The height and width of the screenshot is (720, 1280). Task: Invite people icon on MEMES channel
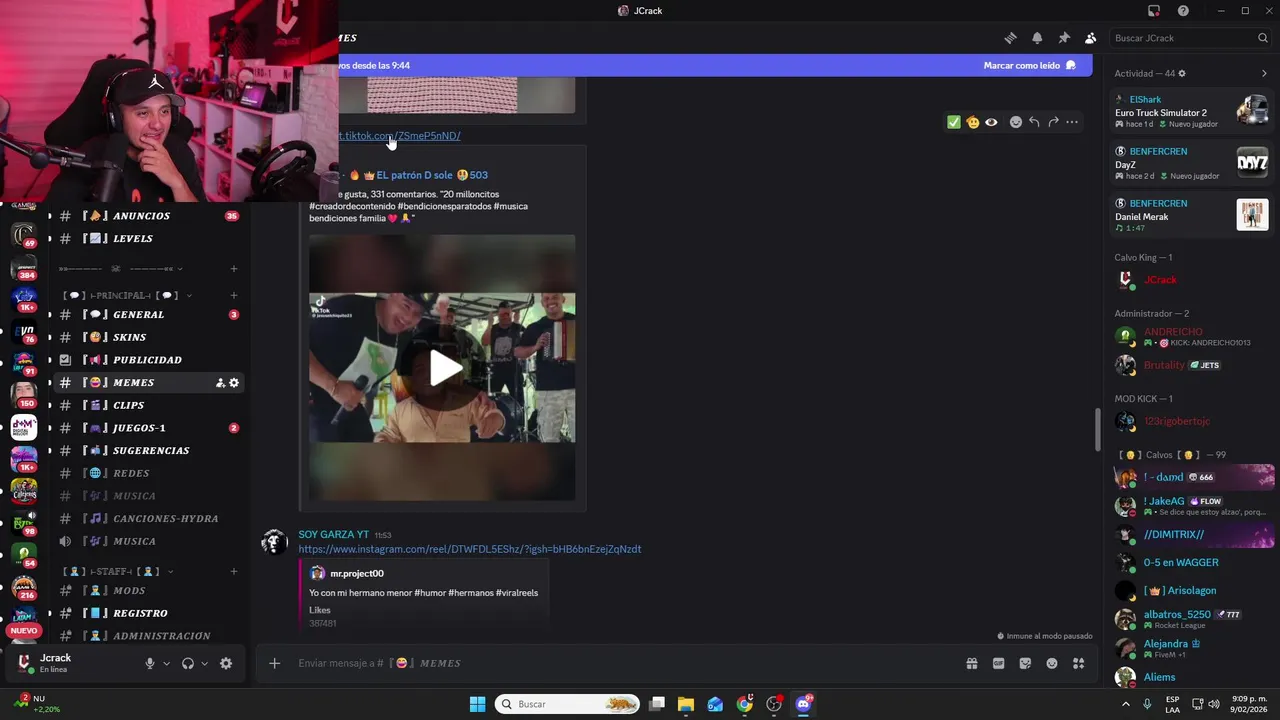tap(220, 383)
